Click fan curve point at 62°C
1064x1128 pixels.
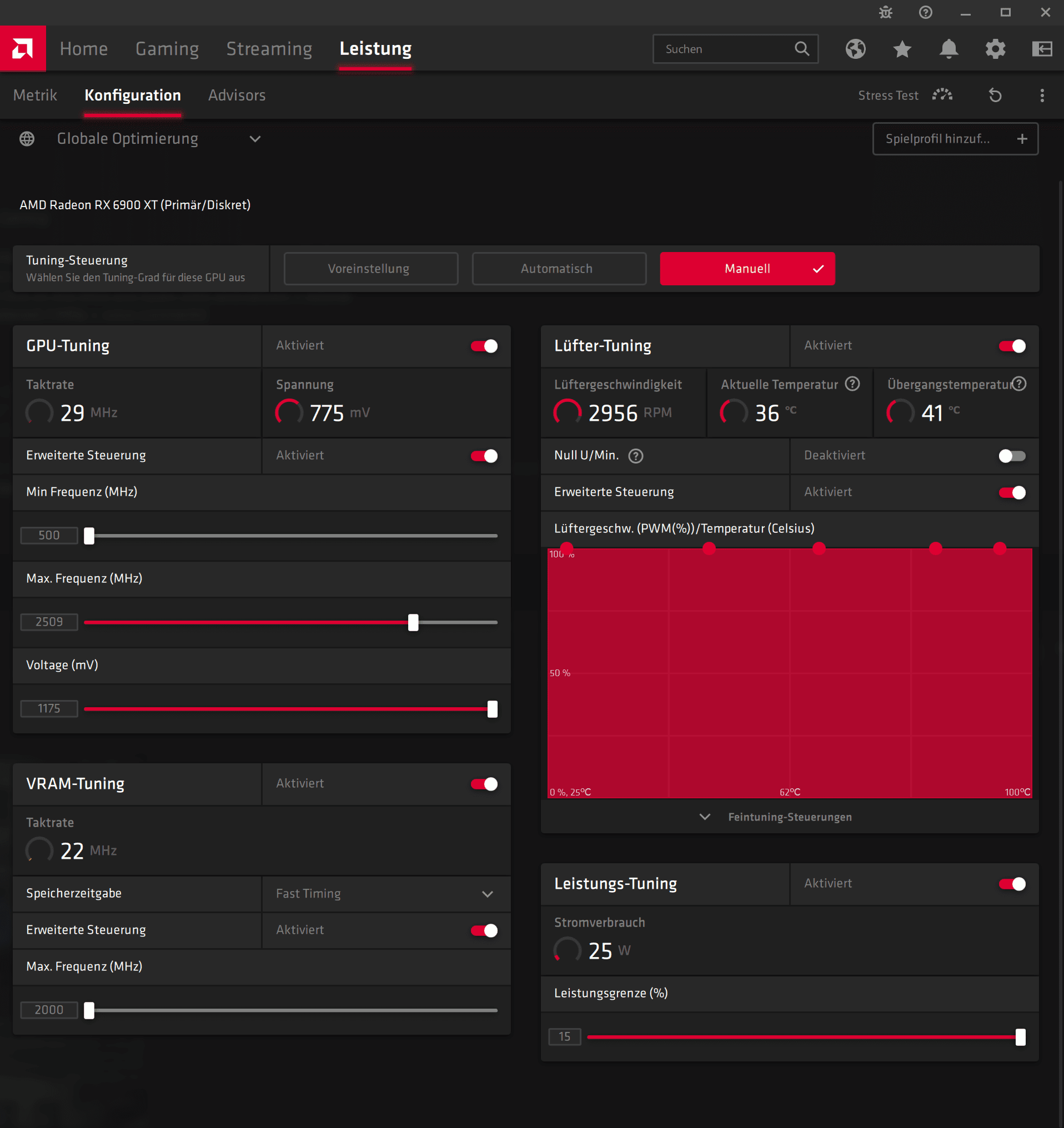tap(819, 548)
